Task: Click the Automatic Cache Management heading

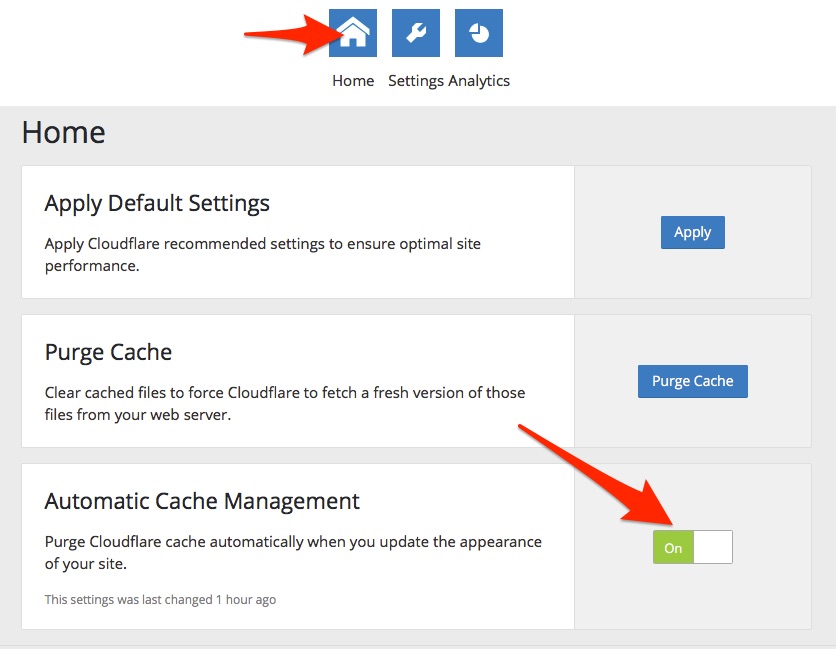Action: coord(202,501)
